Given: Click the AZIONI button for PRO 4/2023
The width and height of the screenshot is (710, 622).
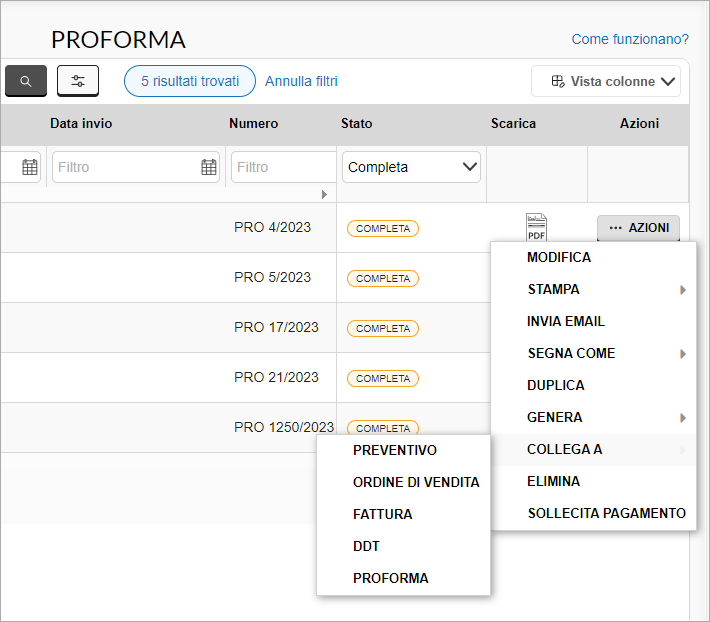Looking at the screenshot, I should pyautogui.click(x=638, y=228).
